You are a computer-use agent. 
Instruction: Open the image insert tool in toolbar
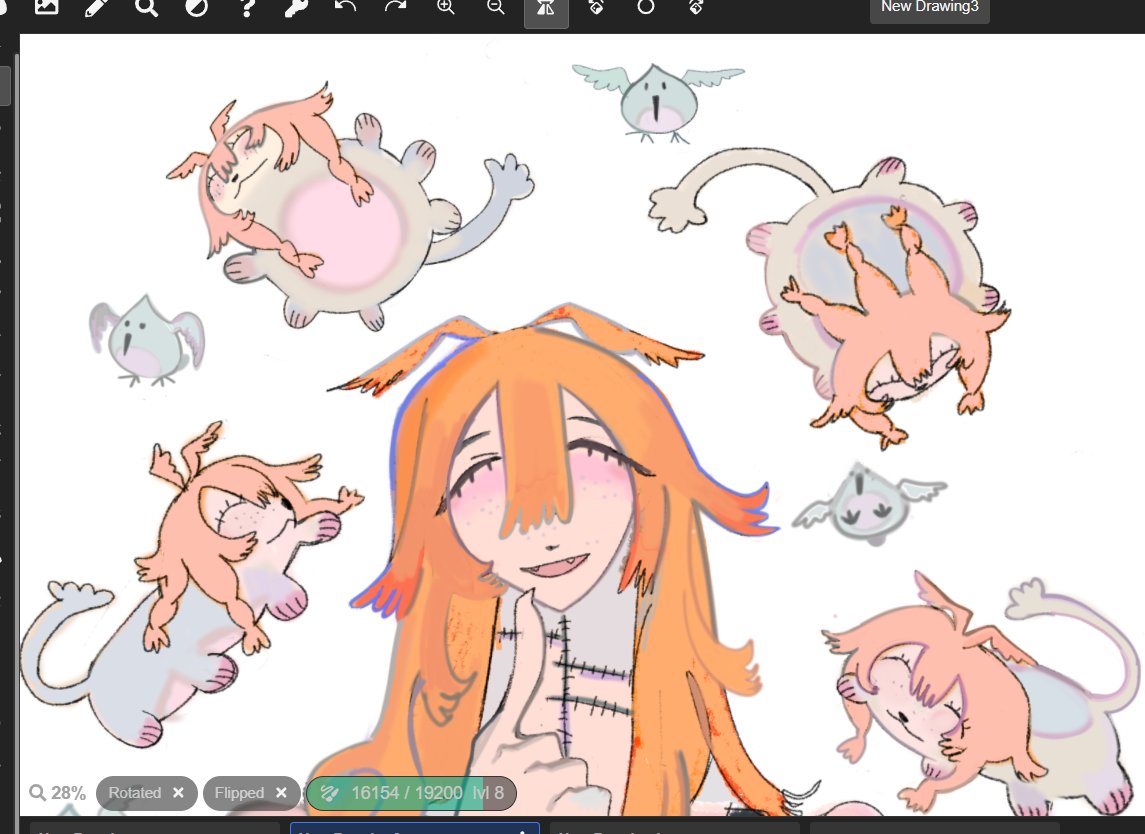point(46,7)
